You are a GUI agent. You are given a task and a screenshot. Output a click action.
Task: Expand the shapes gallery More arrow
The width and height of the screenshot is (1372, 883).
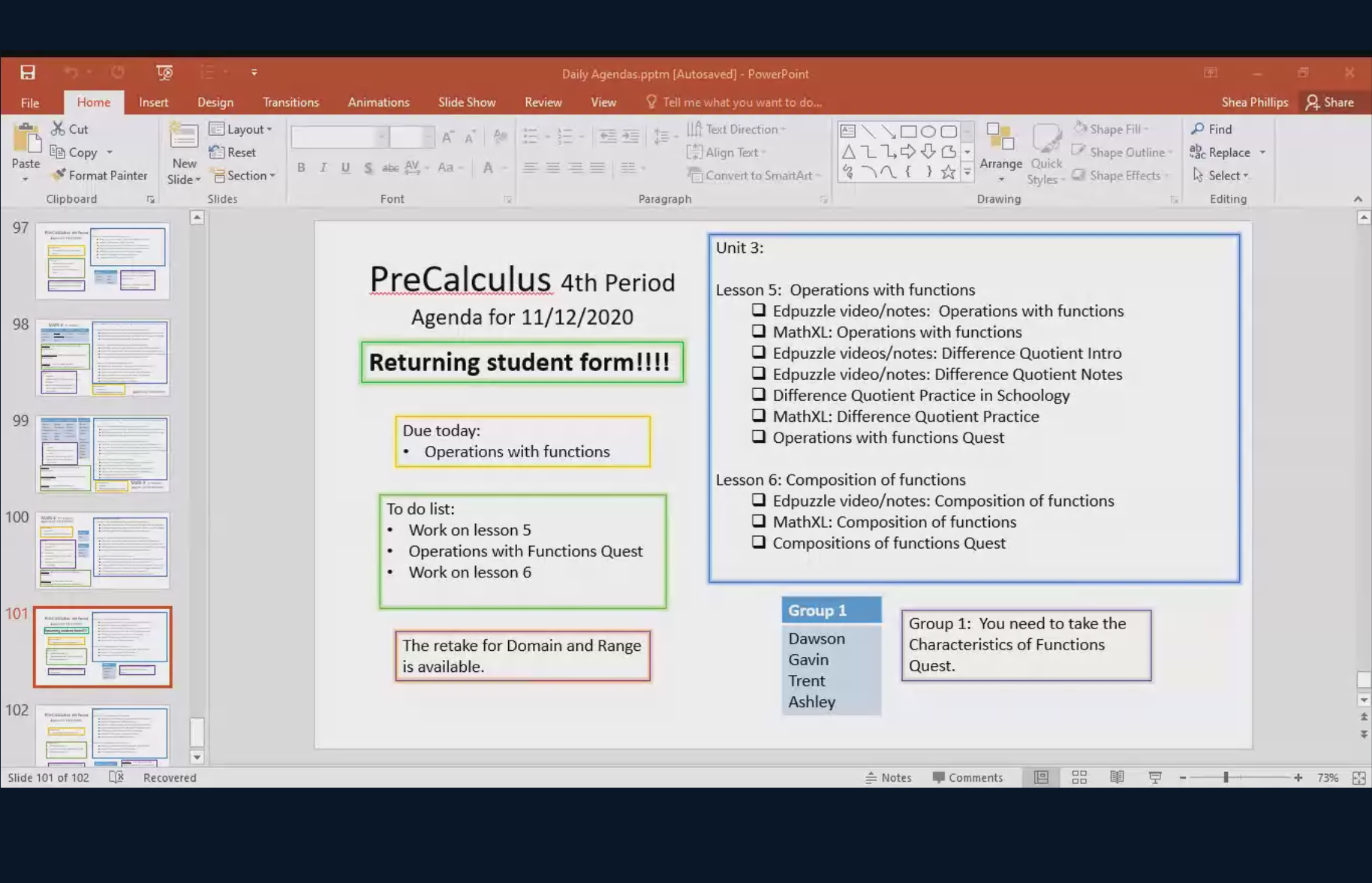[x=967, y=173]
